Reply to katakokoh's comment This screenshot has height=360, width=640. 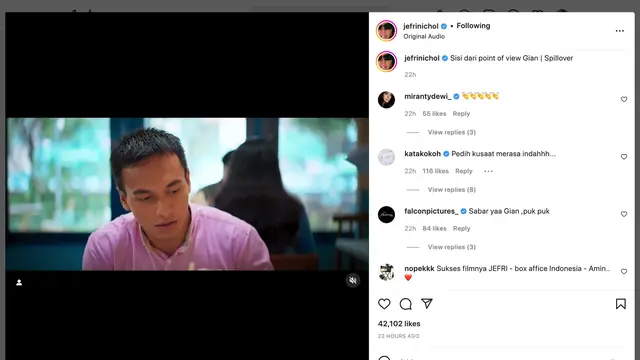coord(464,171)
